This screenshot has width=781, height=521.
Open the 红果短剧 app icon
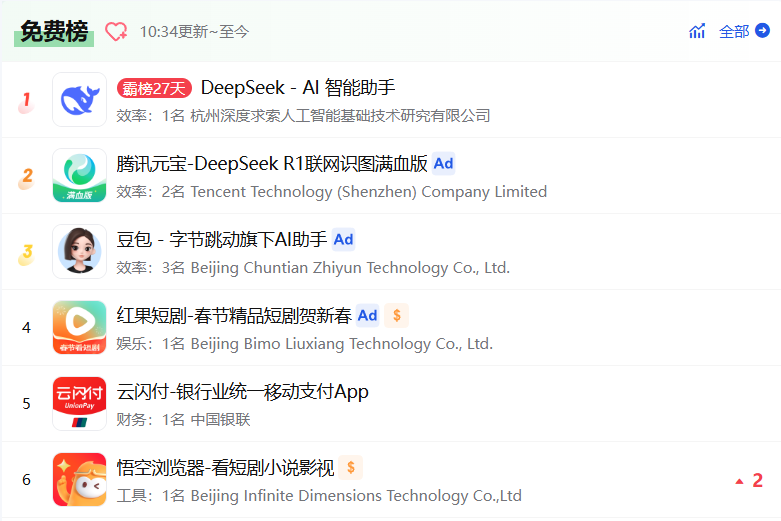pyautogui.click(x=80, y=327)
